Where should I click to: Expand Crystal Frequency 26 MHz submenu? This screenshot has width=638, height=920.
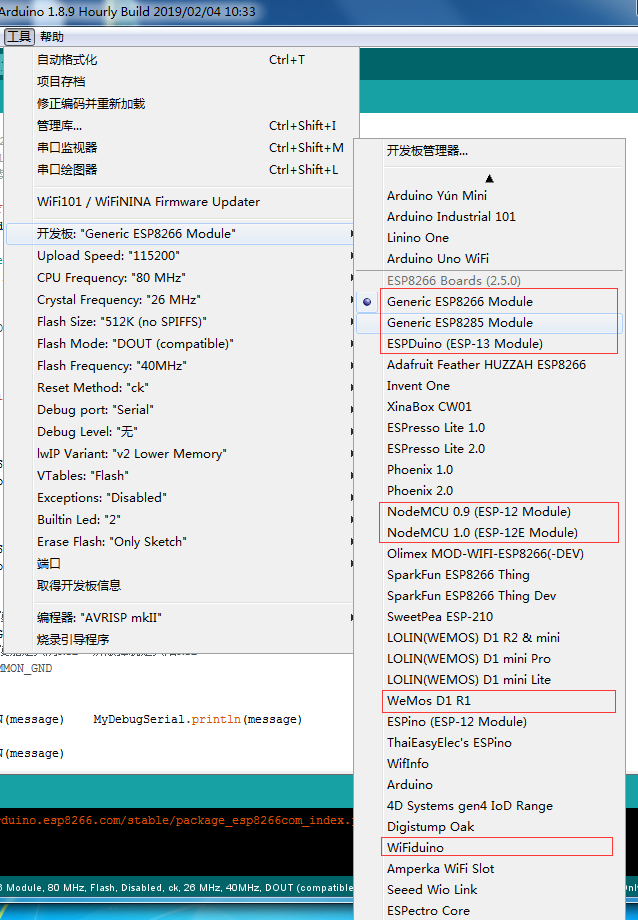click(x=180, y=300)
